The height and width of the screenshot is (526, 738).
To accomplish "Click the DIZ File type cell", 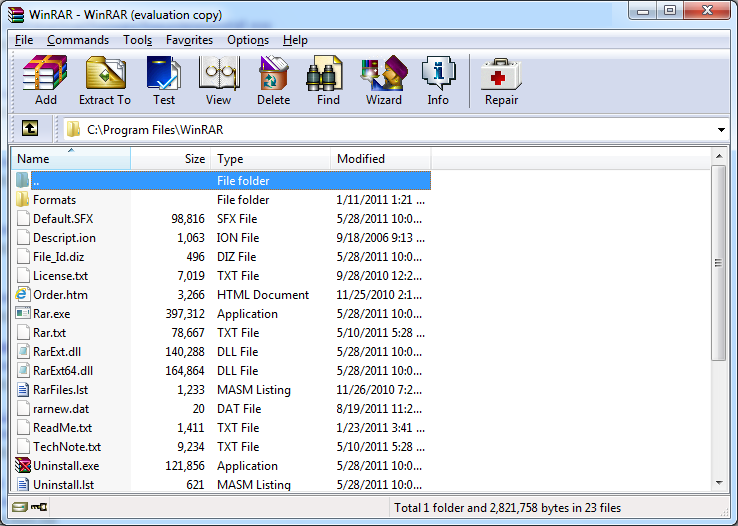I will tap(236, 257).
